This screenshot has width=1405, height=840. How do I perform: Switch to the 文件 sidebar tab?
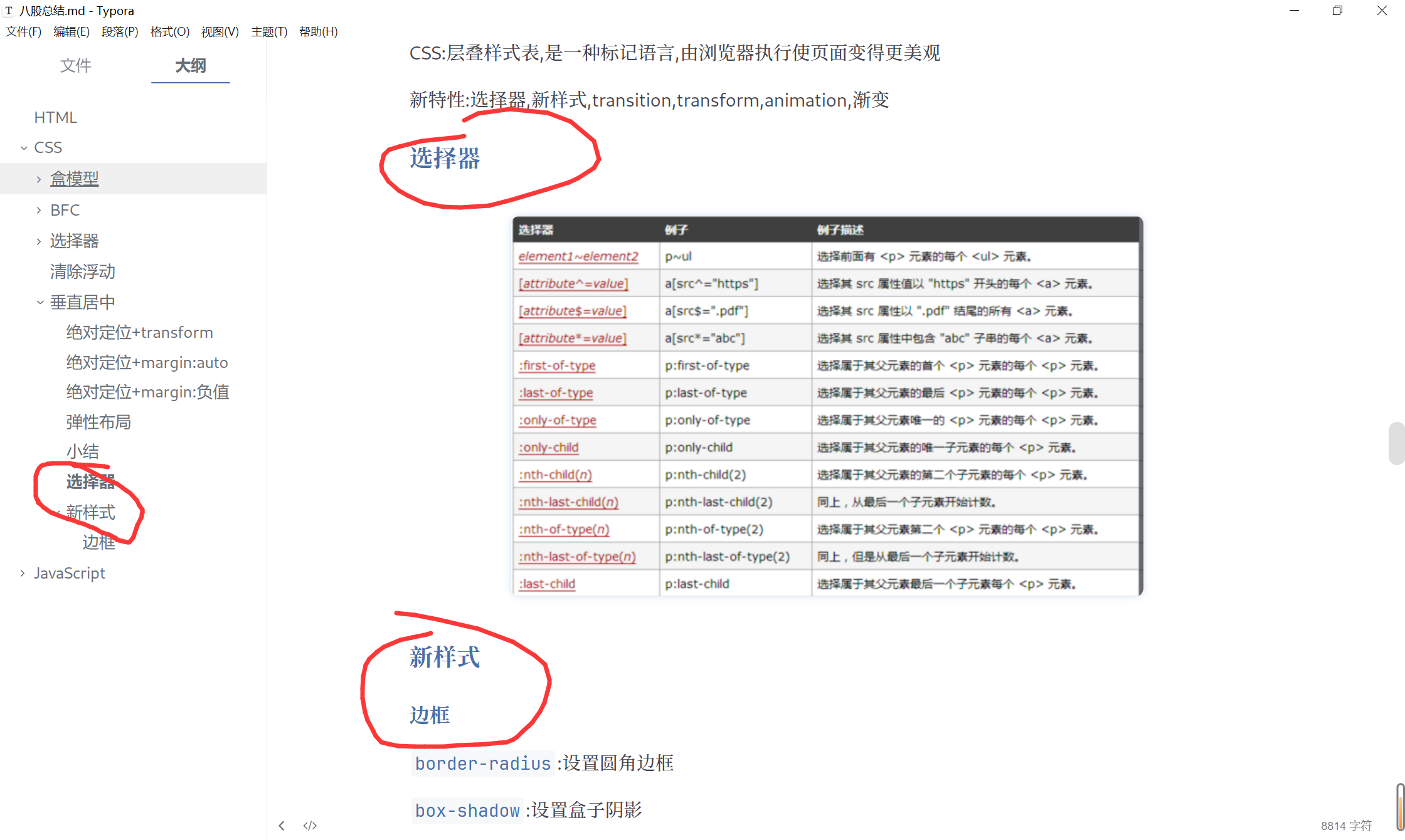click(75, 66)
